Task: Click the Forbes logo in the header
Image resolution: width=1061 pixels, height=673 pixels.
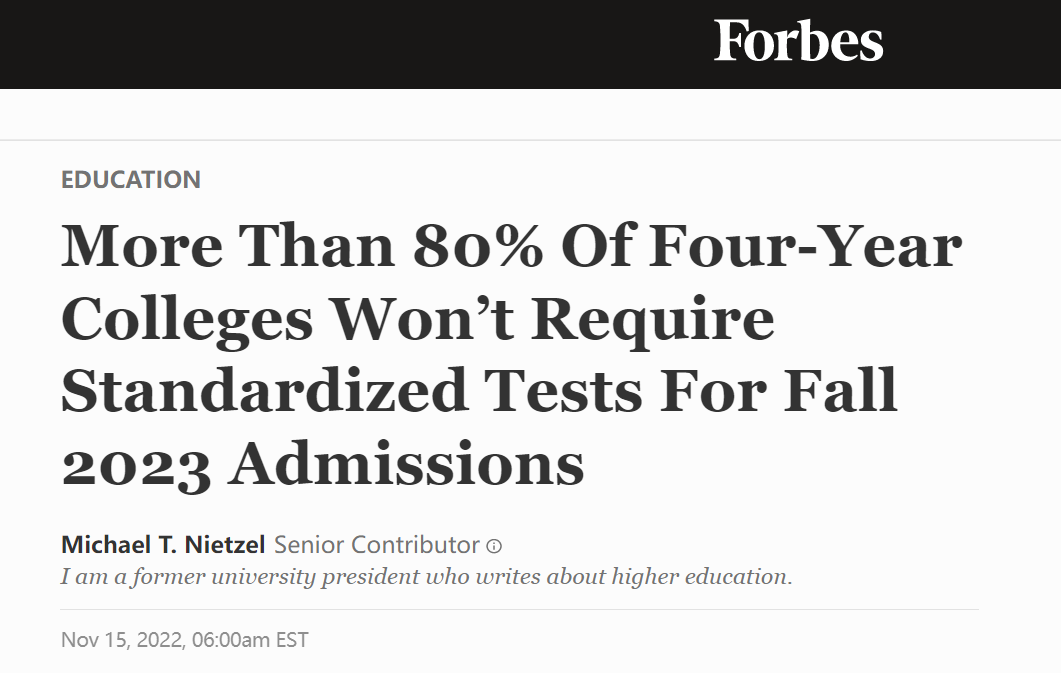Action: 798,41
